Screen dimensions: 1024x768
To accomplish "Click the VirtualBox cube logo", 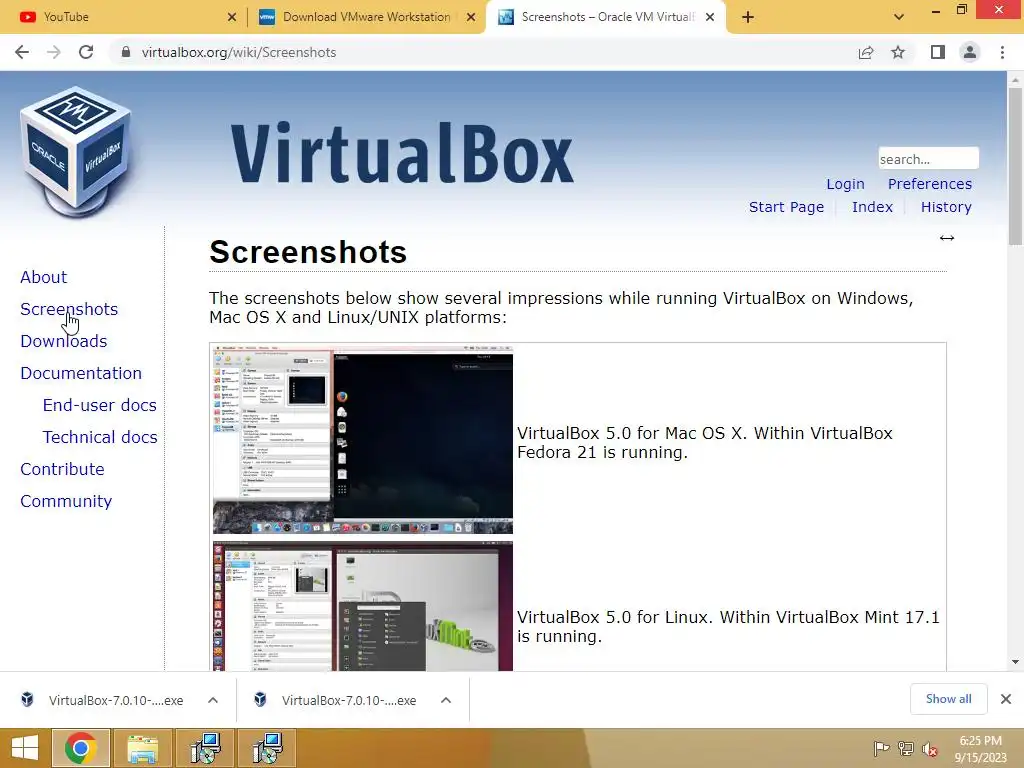I will [75, 152].
